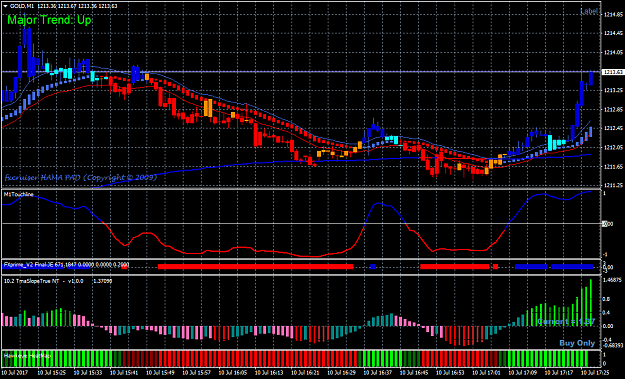The image size is (625, 379).
Task: Click the '10 Jul 16:13' time axis label
Action: 269,373
